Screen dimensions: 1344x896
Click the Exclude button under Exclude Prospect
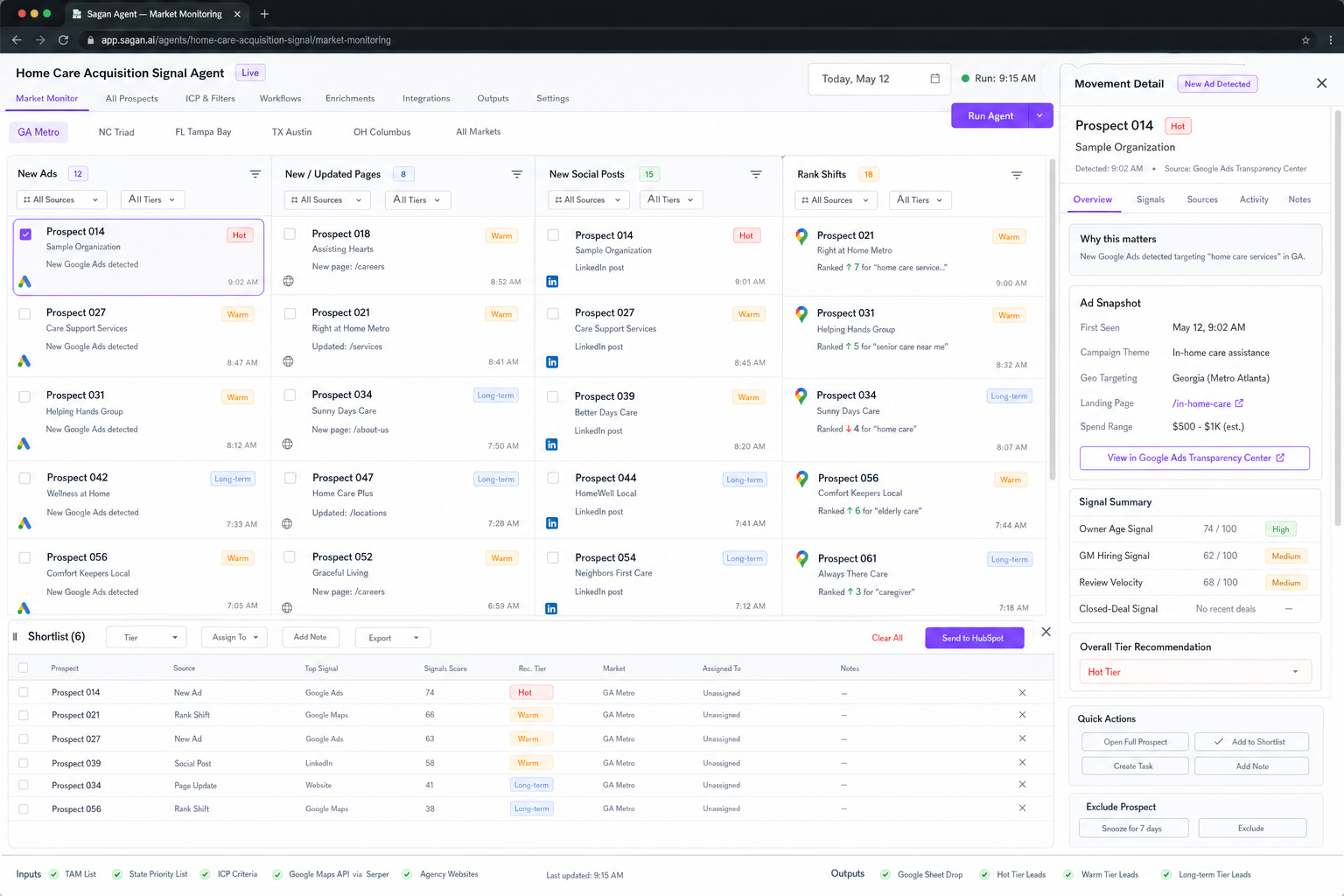[1252, 828]
